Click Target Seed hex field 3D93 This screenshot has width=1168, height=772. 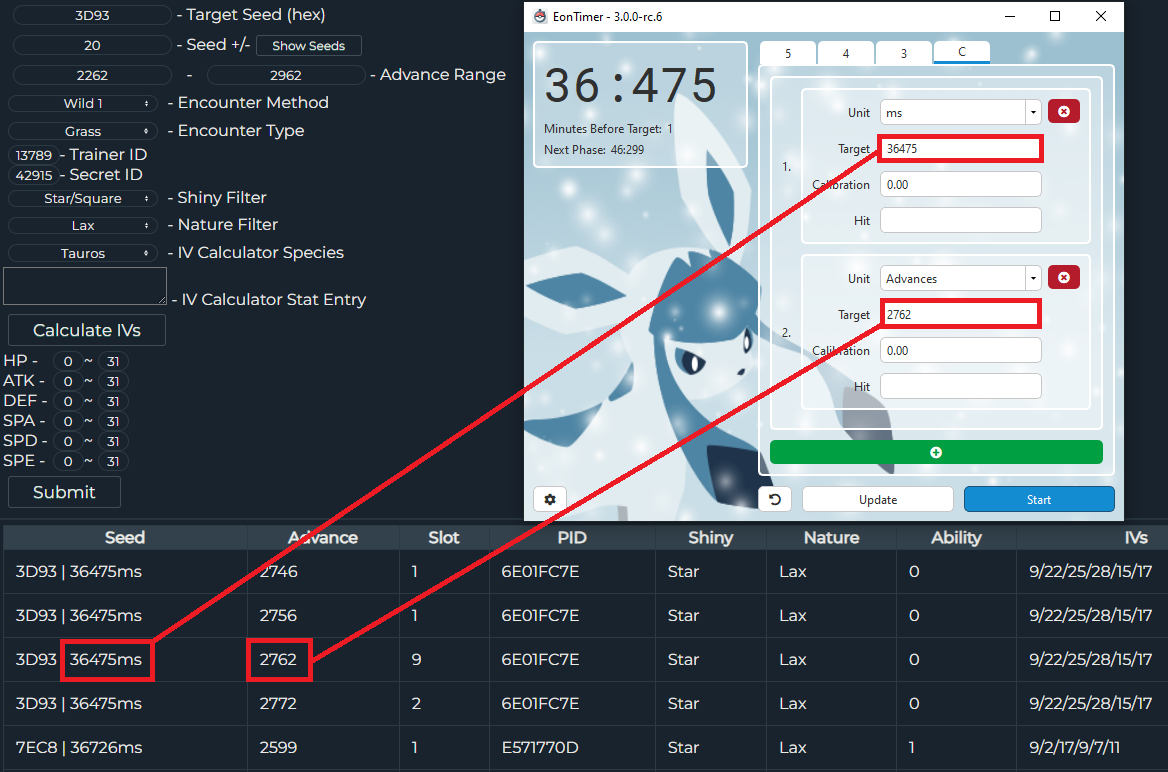(92, 15)
